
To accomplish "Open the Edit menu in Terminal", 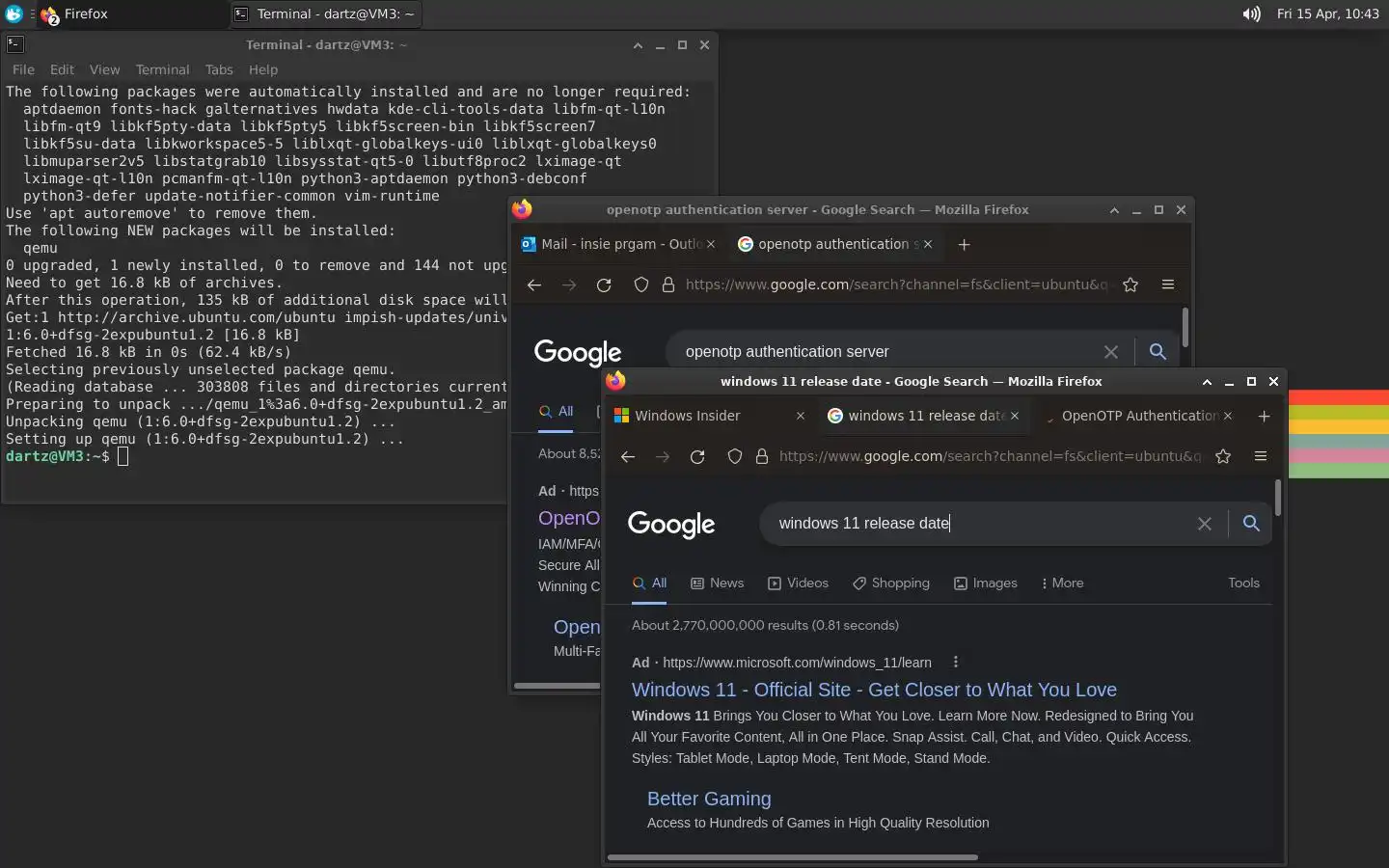I will tap(62, 69).
